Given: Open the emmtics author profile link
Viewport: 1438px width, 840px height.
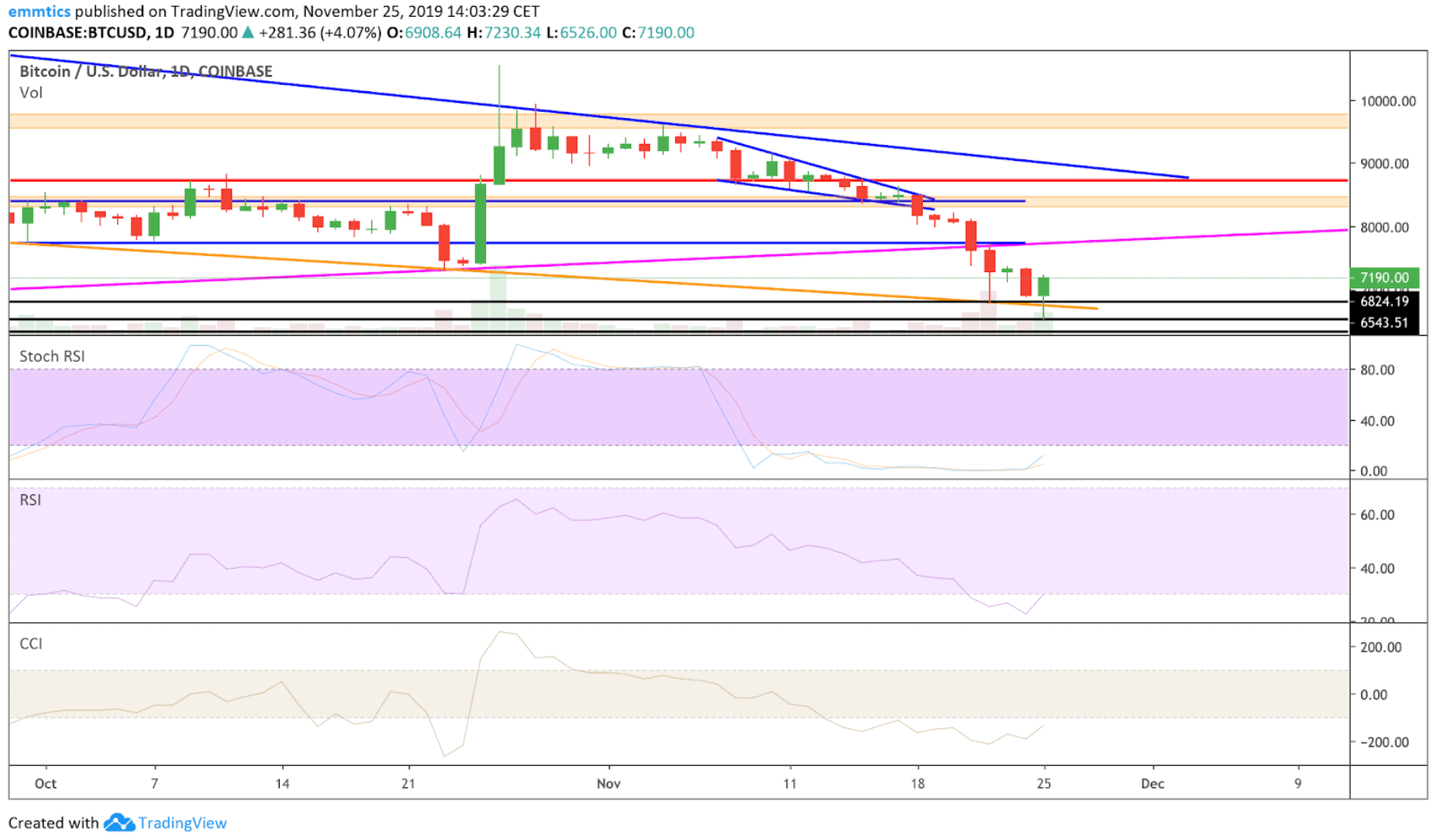Looking at the screenshot, I should click(39, 11).
